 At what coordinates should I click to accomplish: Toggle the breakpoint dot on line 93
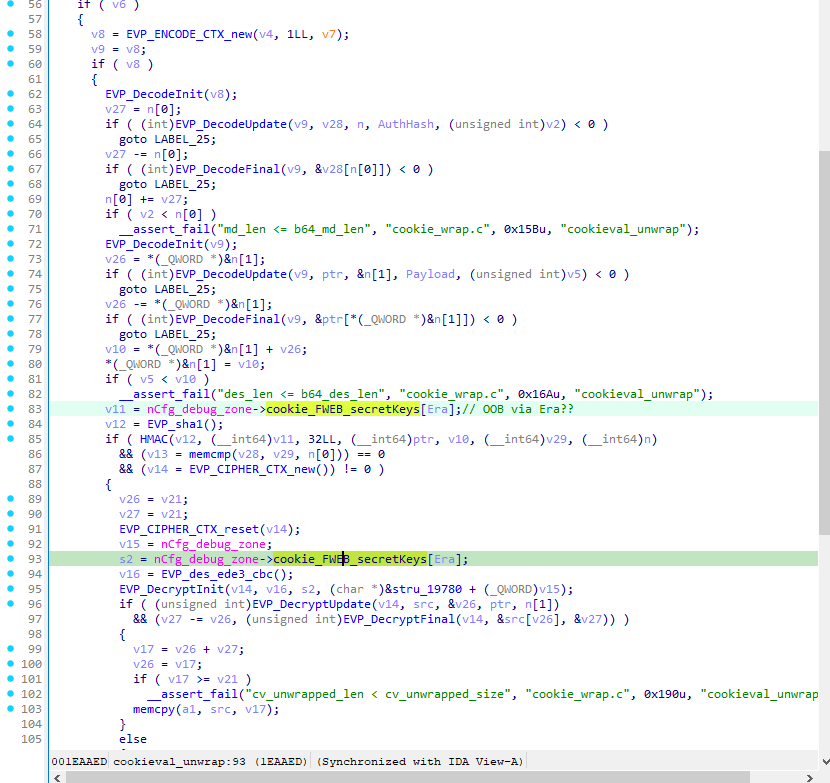[x=10, y=559]
